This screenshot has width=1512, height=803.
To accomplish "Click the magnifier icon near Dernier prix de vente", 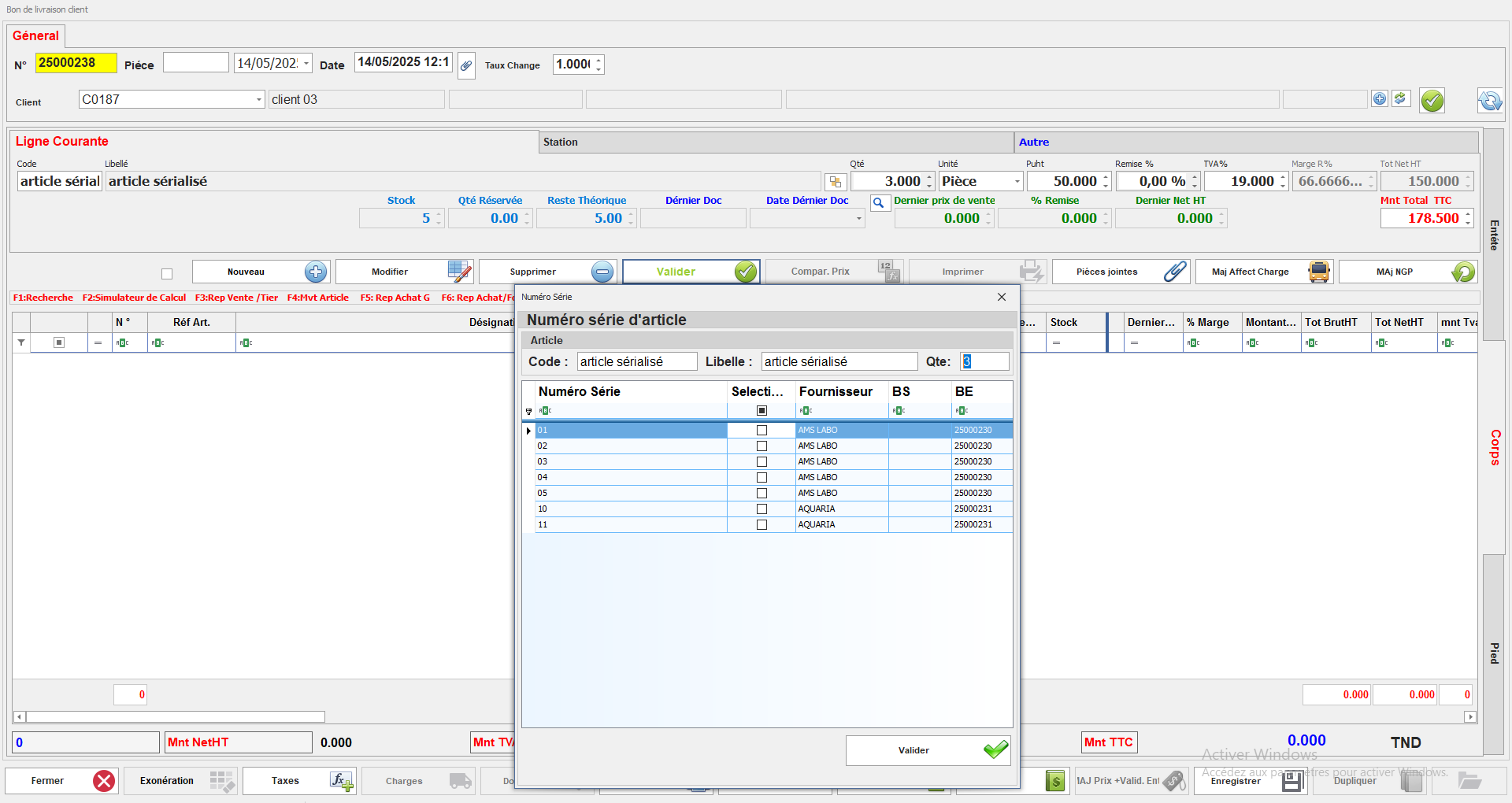I will pos(879,203).
